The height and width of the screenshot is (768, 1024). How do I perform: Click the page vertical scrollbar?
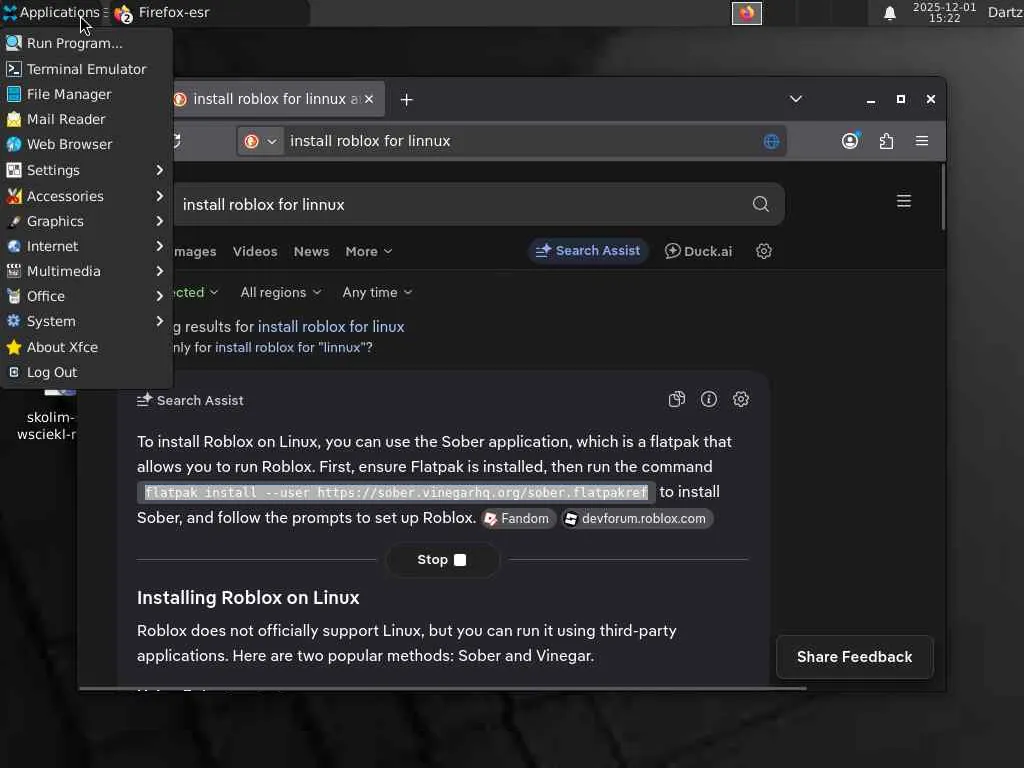[x=943, y=197]
